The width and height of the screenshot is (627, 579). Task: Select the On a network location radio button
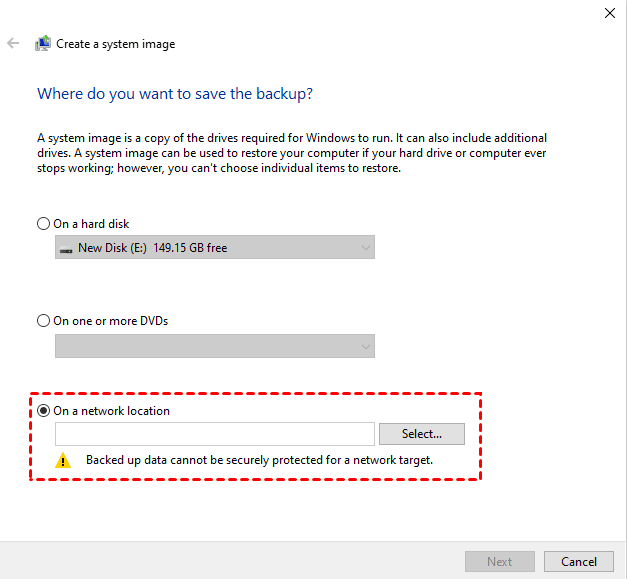(43, 411)
